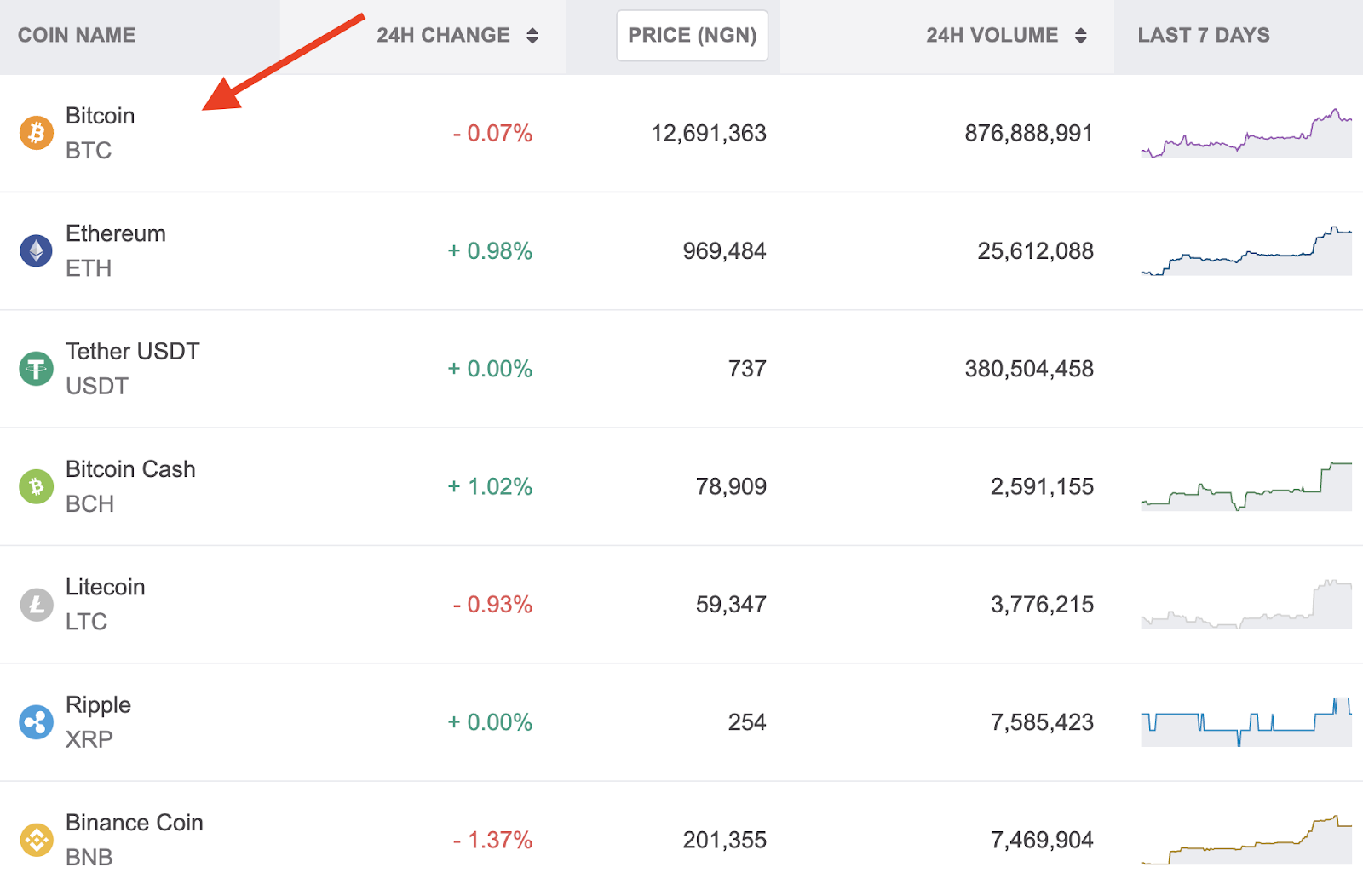Click the BCH ticker symbol
This screenshot has height=896, width=1363.
click(89, 504)
